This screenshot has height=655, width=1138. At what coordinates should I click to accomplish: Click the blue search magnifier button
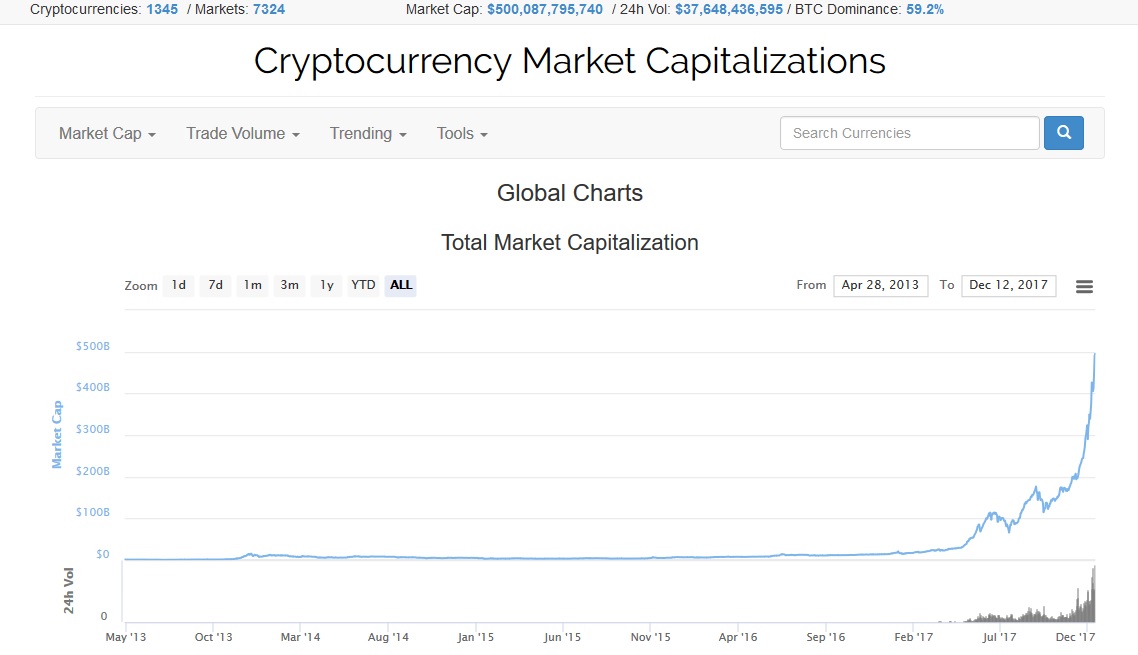pyautogui.click(x=1063, y=133)
